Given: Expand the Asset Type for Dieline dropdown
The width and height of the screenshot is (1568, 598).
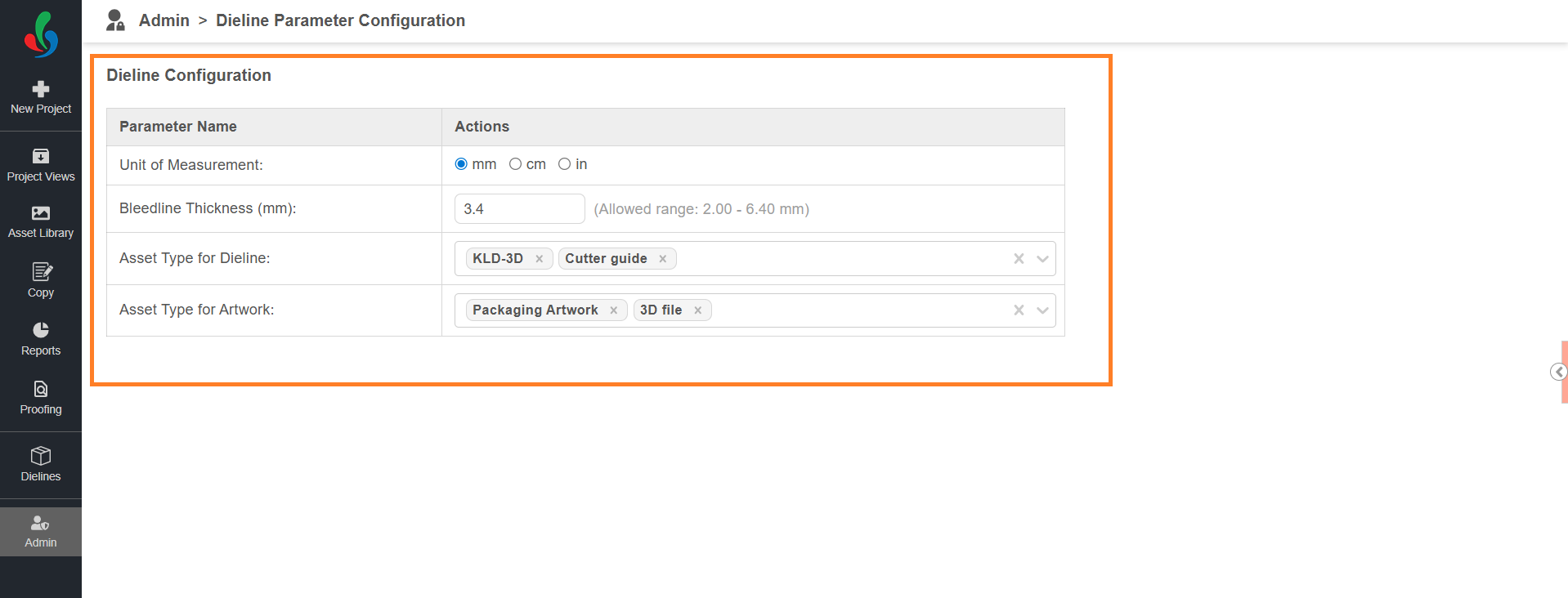Looking at the screenshot, I should 1042,259.
